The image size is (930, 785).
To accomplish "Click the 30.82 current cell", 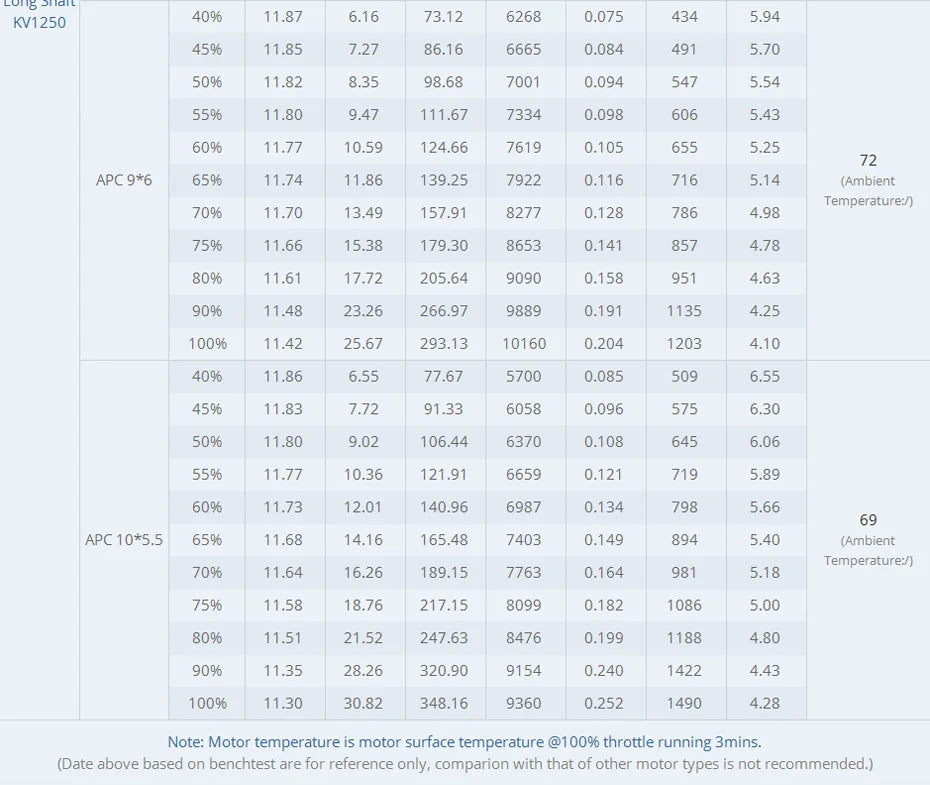I will pyautogui.click(x=363, y=704).
